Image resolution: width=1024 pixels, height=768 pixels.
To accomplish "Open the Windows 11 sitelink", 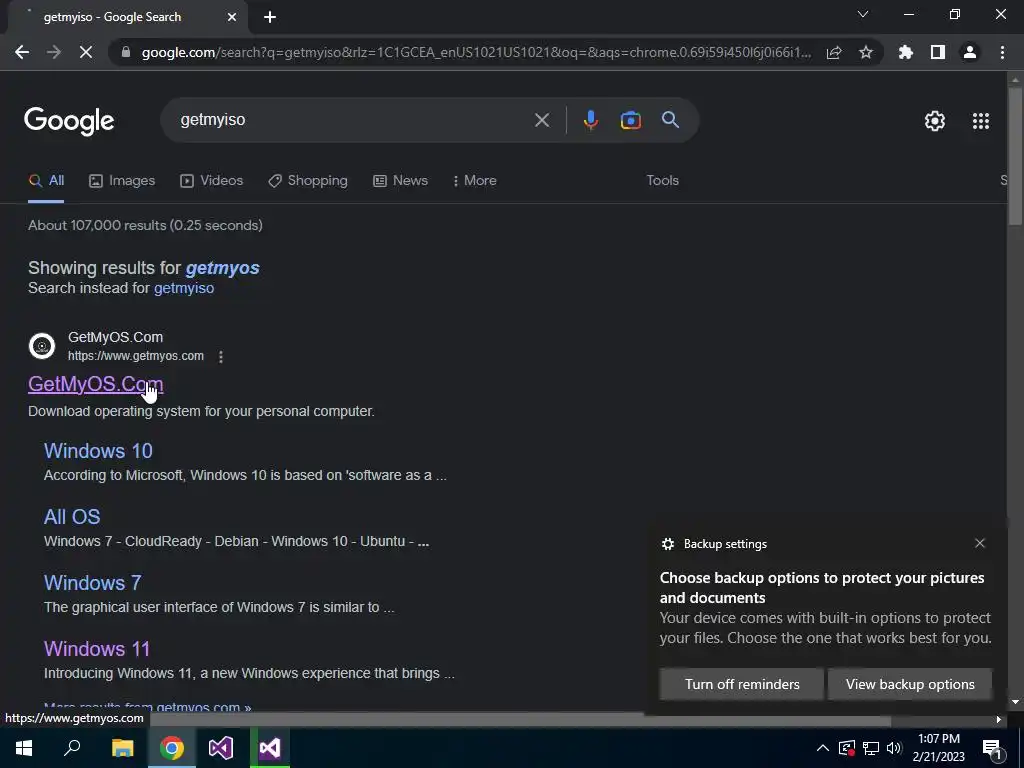I will coord(97,649).
